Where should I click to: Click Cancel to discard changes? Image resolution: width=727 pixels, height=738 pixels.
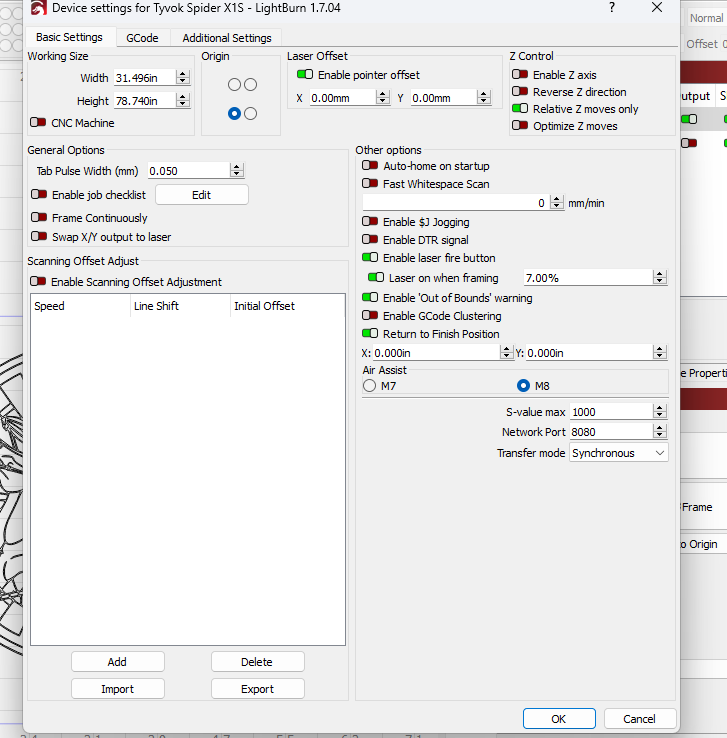(x=639, y=719)
